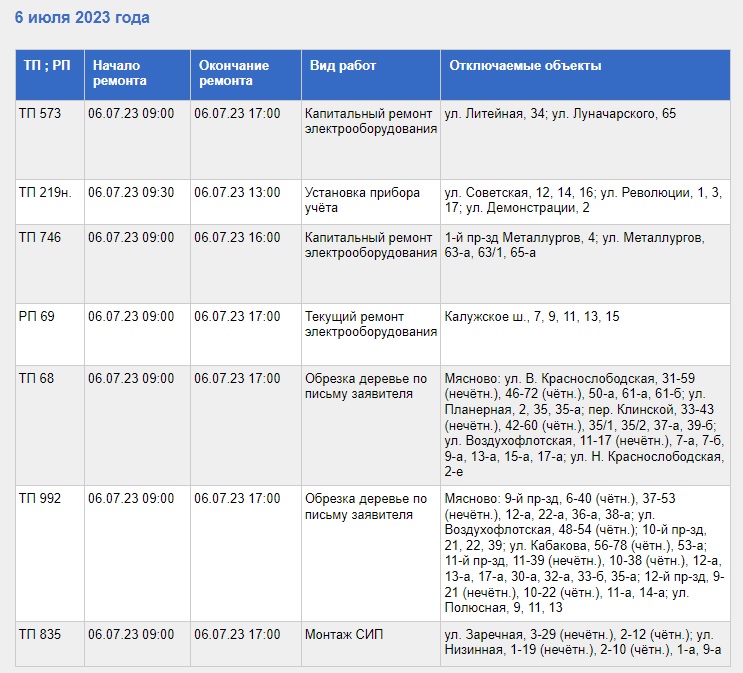Click the "ТП 219н." cell
This screenshot has height=673, width=743.
(46, 193)
